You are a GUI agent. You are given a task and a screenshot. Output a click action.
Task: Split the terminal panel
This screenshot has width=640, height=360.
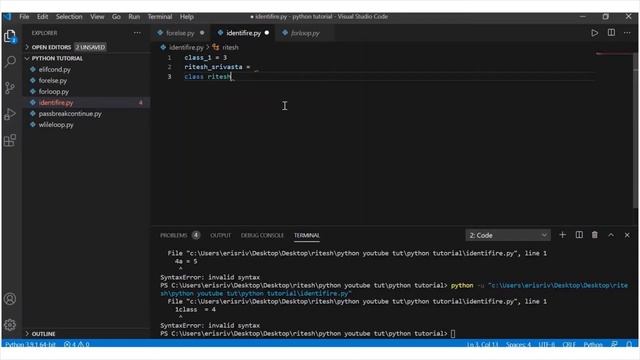click(579, 235)
